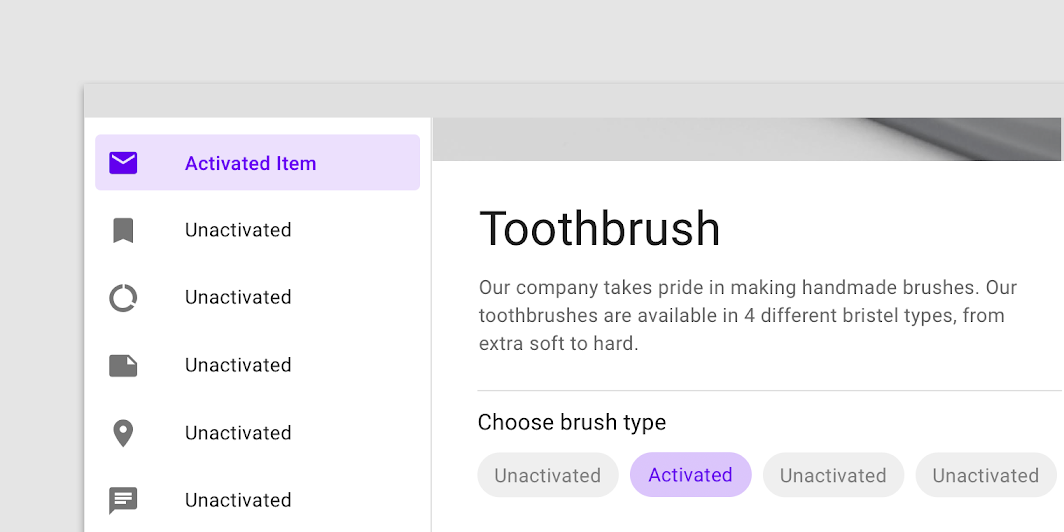Click the folded-corner note icon
This screenshot has width=1064, height=532.
[123, 366]
